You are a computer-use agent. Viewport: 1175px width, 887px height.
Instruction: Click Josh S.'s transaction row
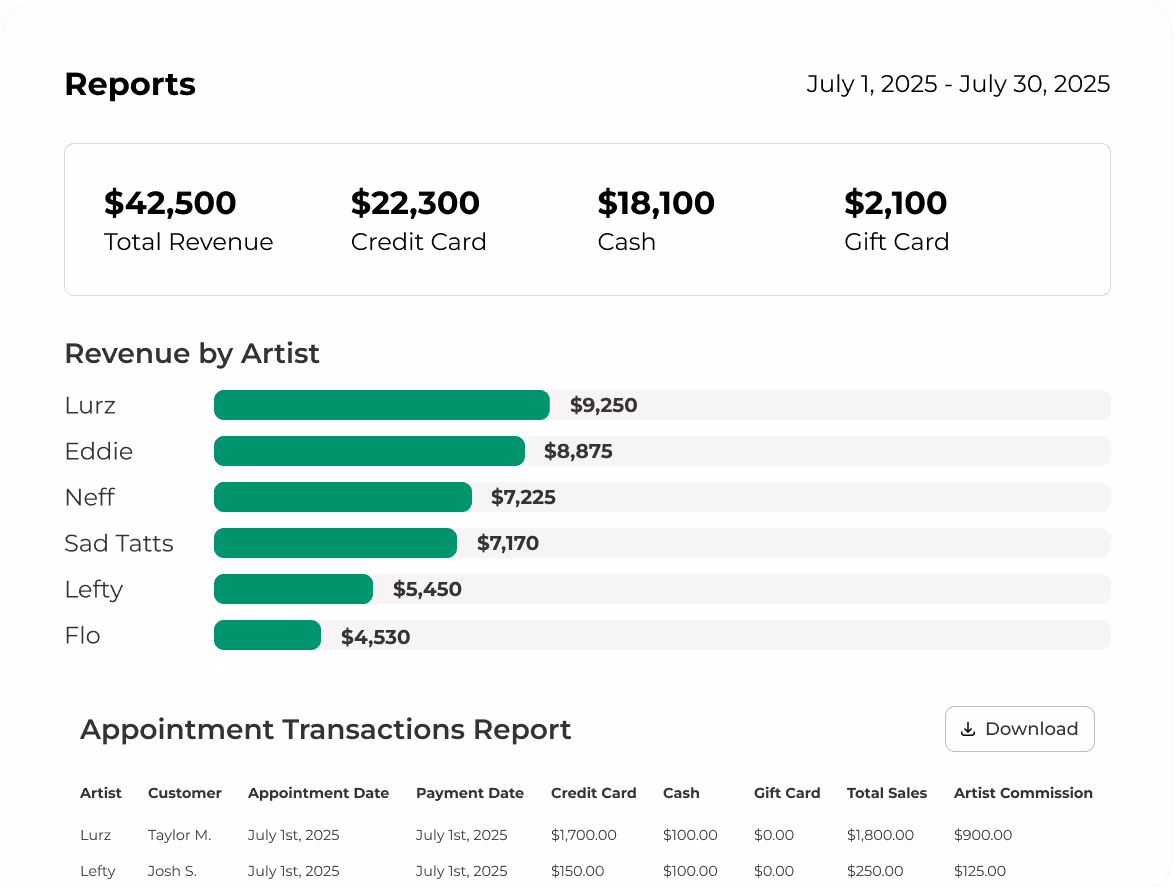pos(170,871)
